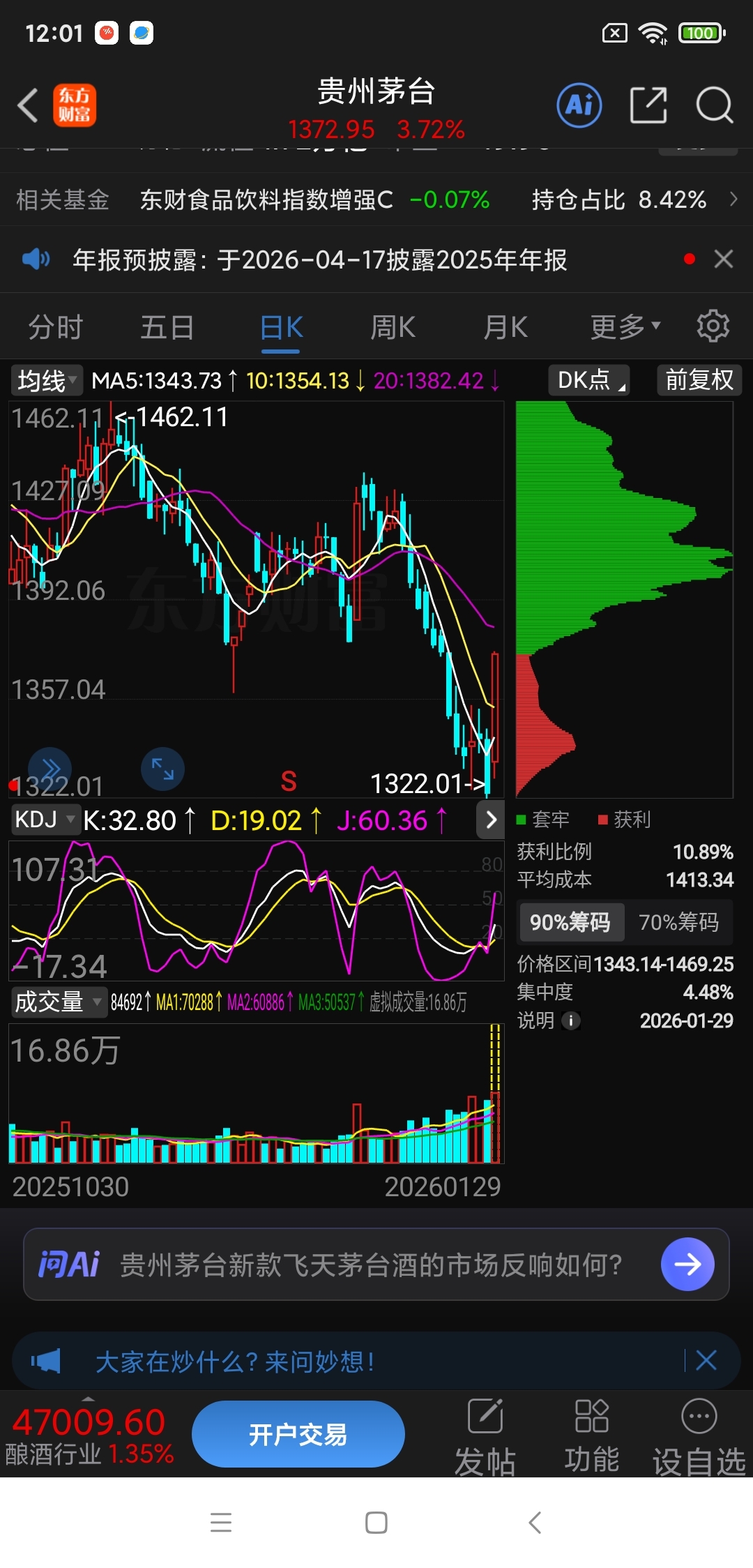753x1568 pixels.
Task: Tap the fullscreen chart icon
Action: (x=162, y=769)
